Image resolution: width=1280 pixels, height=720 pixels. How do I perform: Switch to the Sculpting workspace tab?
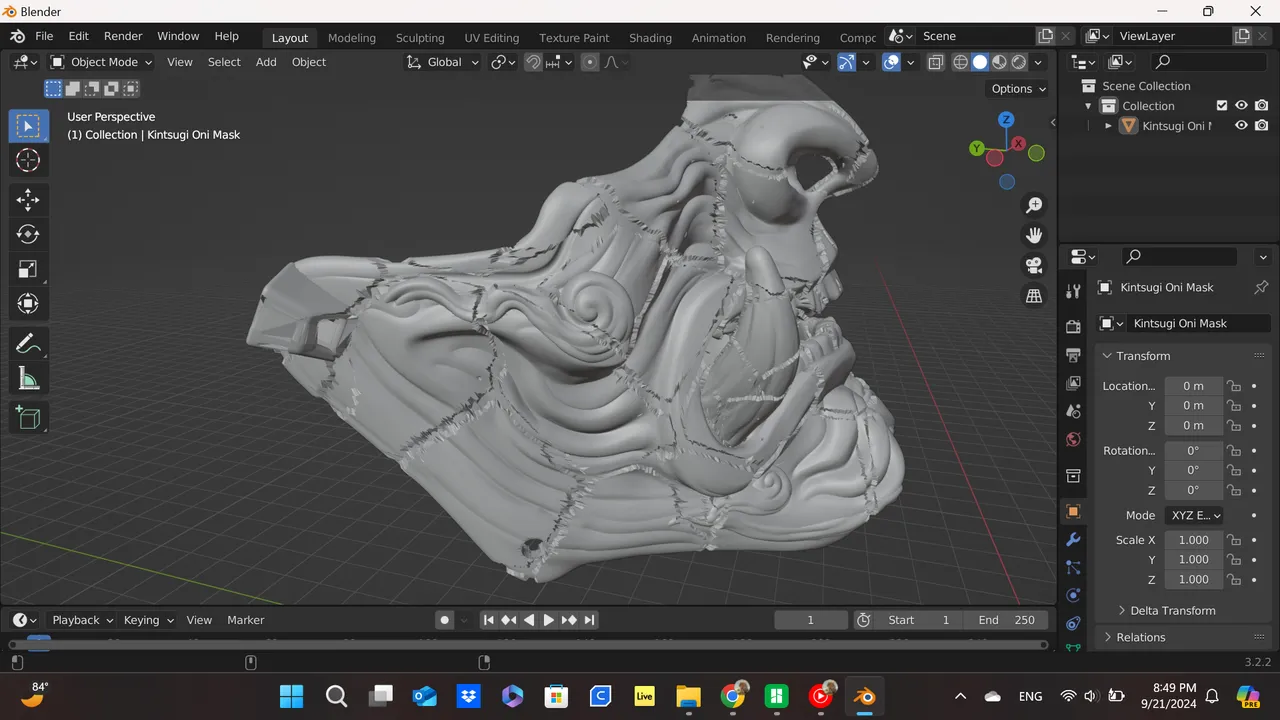(420, 37)
